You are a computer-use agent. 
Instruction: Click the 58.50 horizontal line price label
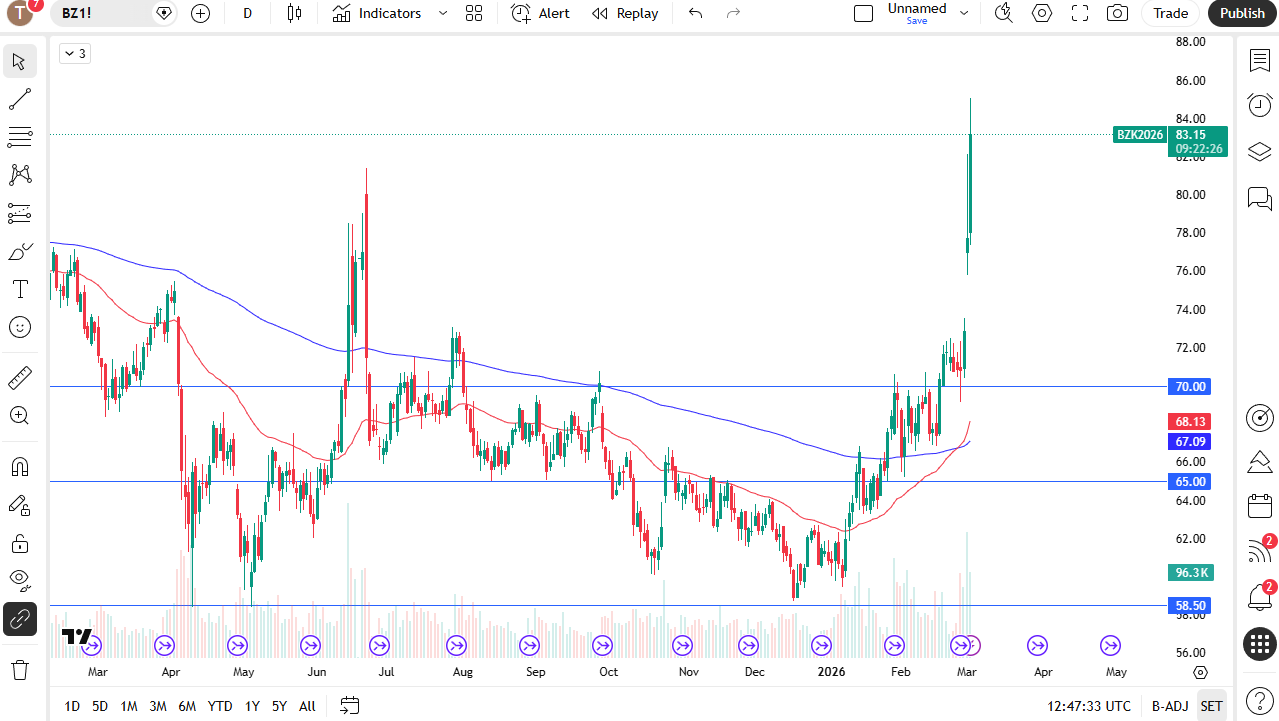click(1190, 605)
